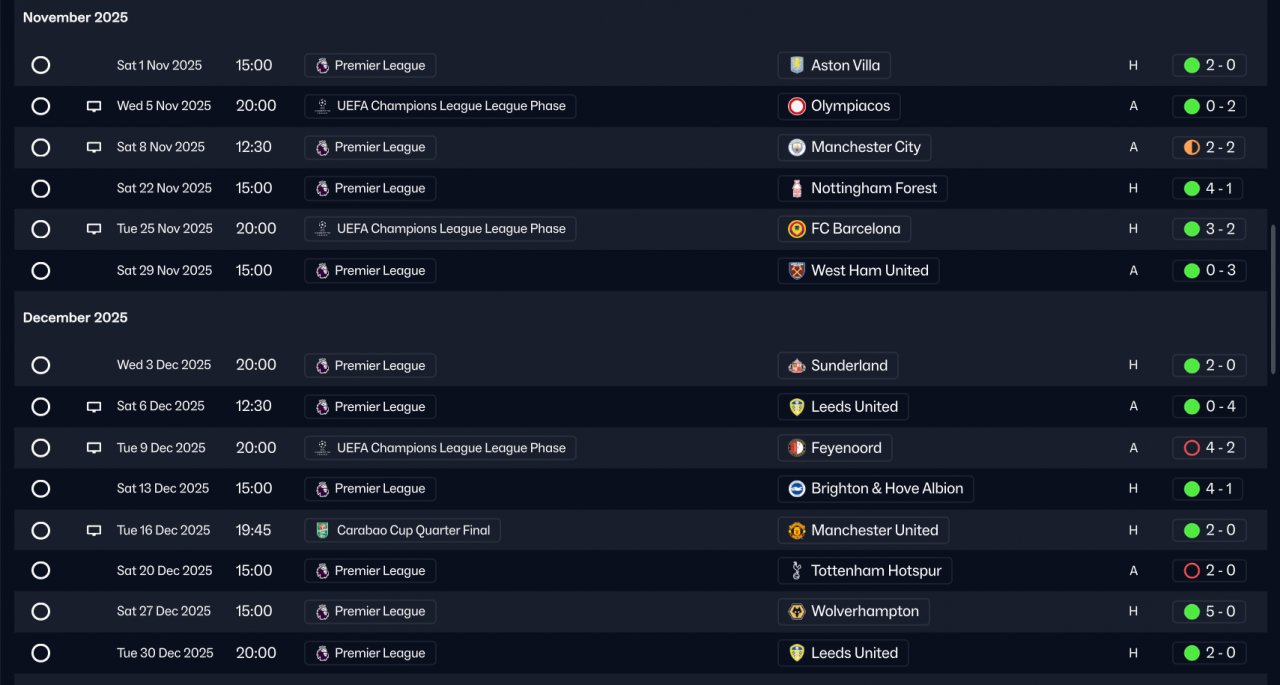Select radio circle for Wolverhampton fixture
1280x685 pixels.
[x=41, y=612]
